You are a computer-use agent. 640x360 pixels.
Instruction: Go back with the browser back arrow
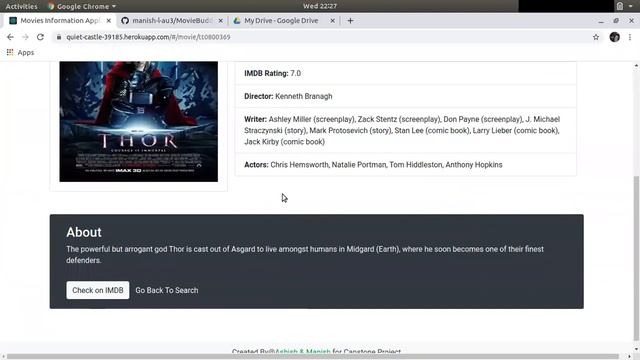point(10,37)
